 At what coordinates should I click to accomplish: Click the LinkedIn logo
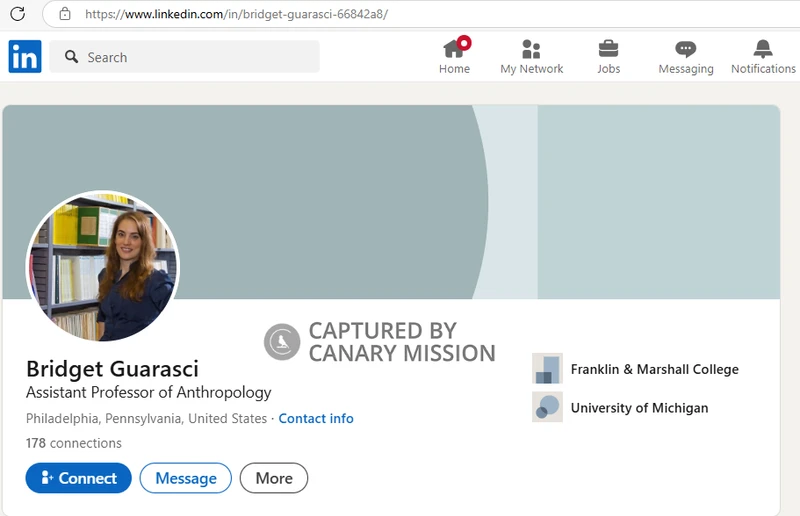click(x=24, y=57)
